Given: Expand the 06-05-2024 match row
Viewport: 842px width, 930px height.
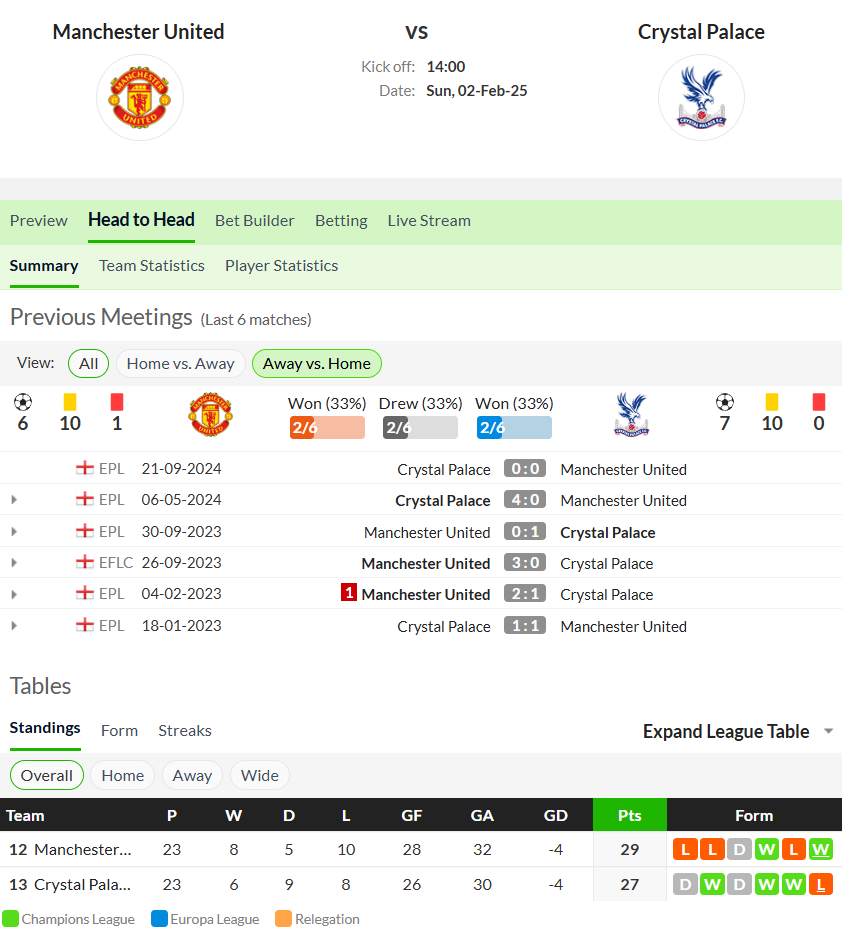Looking at the screenshot, I should point(14,500).
